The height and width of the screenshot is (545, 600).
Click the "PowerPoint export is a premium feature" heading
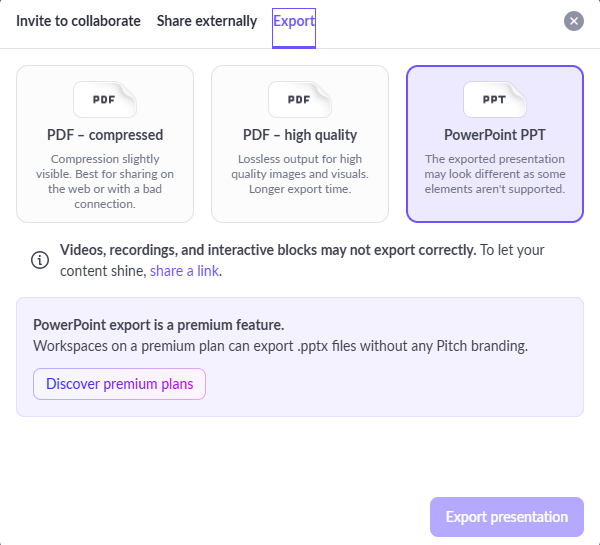tap(159, 325)
